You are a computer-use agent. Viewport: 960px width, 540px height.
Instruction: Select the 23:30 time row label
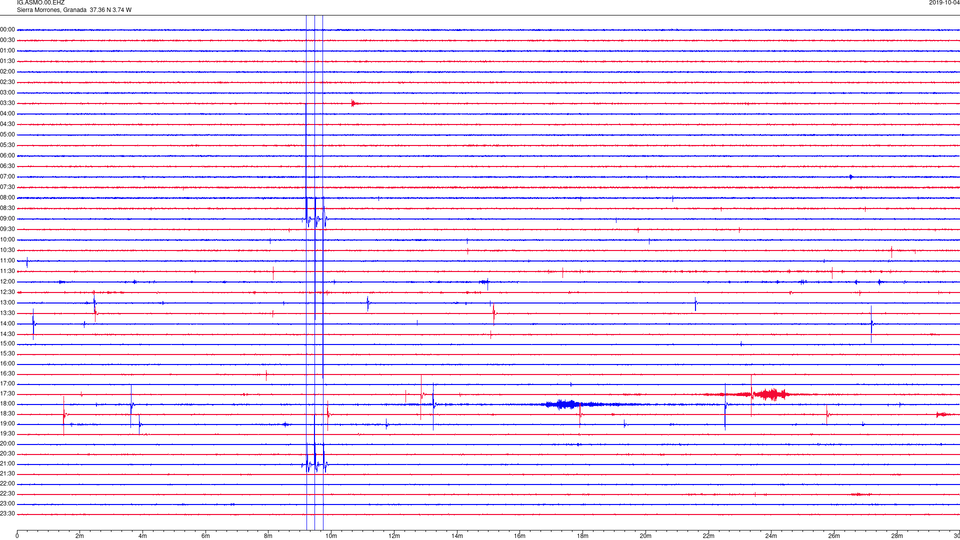pyautogui.click(x=7, y=514)
